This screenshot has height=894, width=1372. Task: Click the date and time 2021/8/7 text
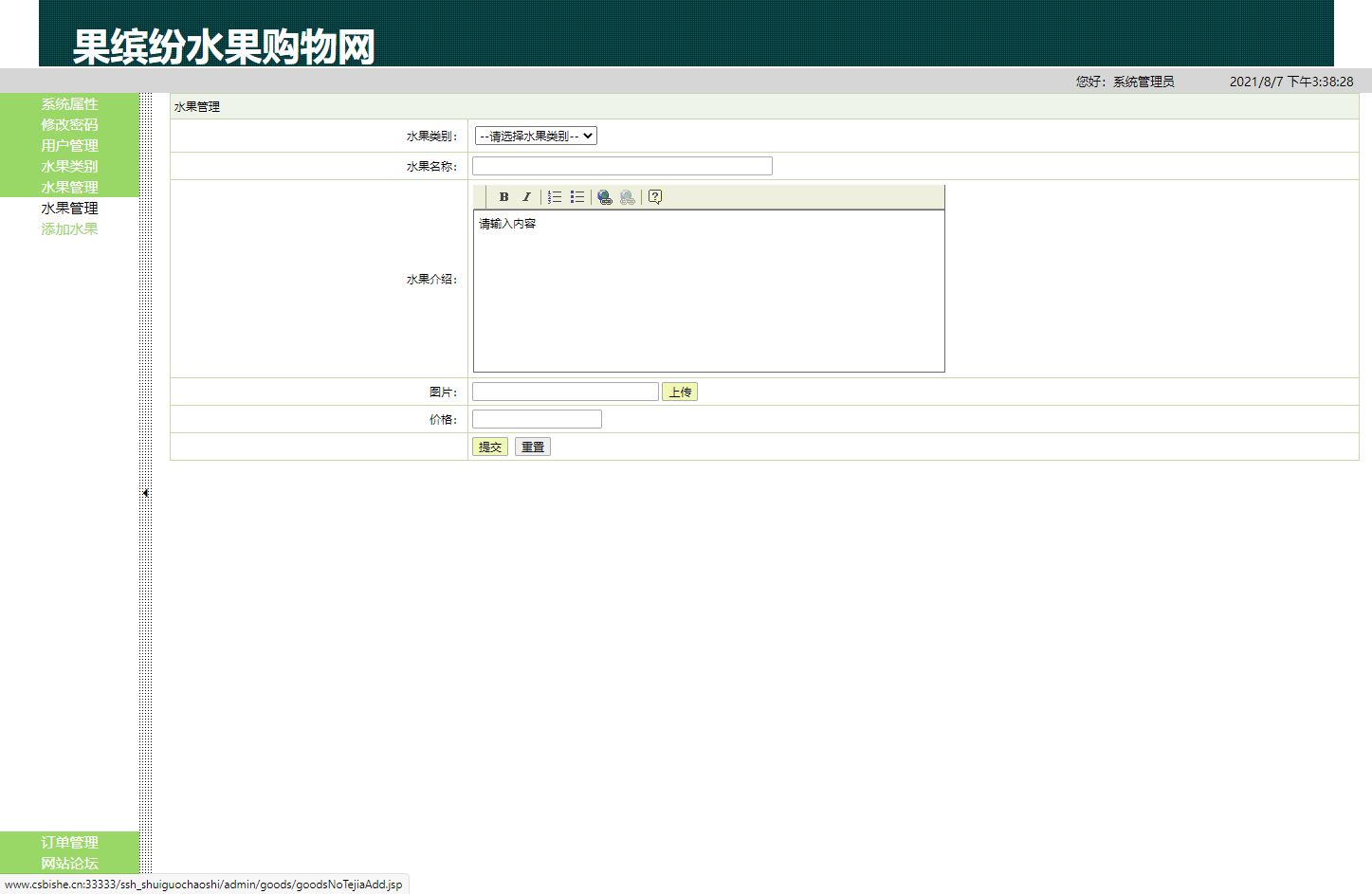(1291, 82)
